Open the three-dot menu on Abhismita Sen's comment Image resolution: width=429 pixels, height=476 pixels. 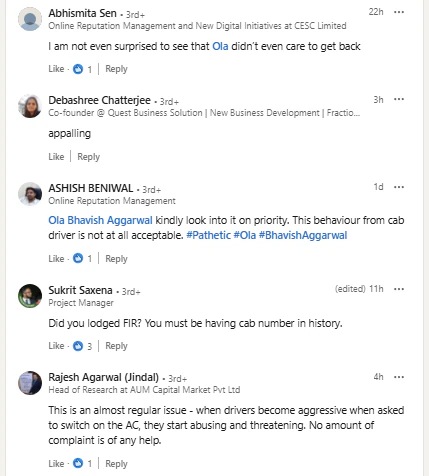[x=399, y=12]
